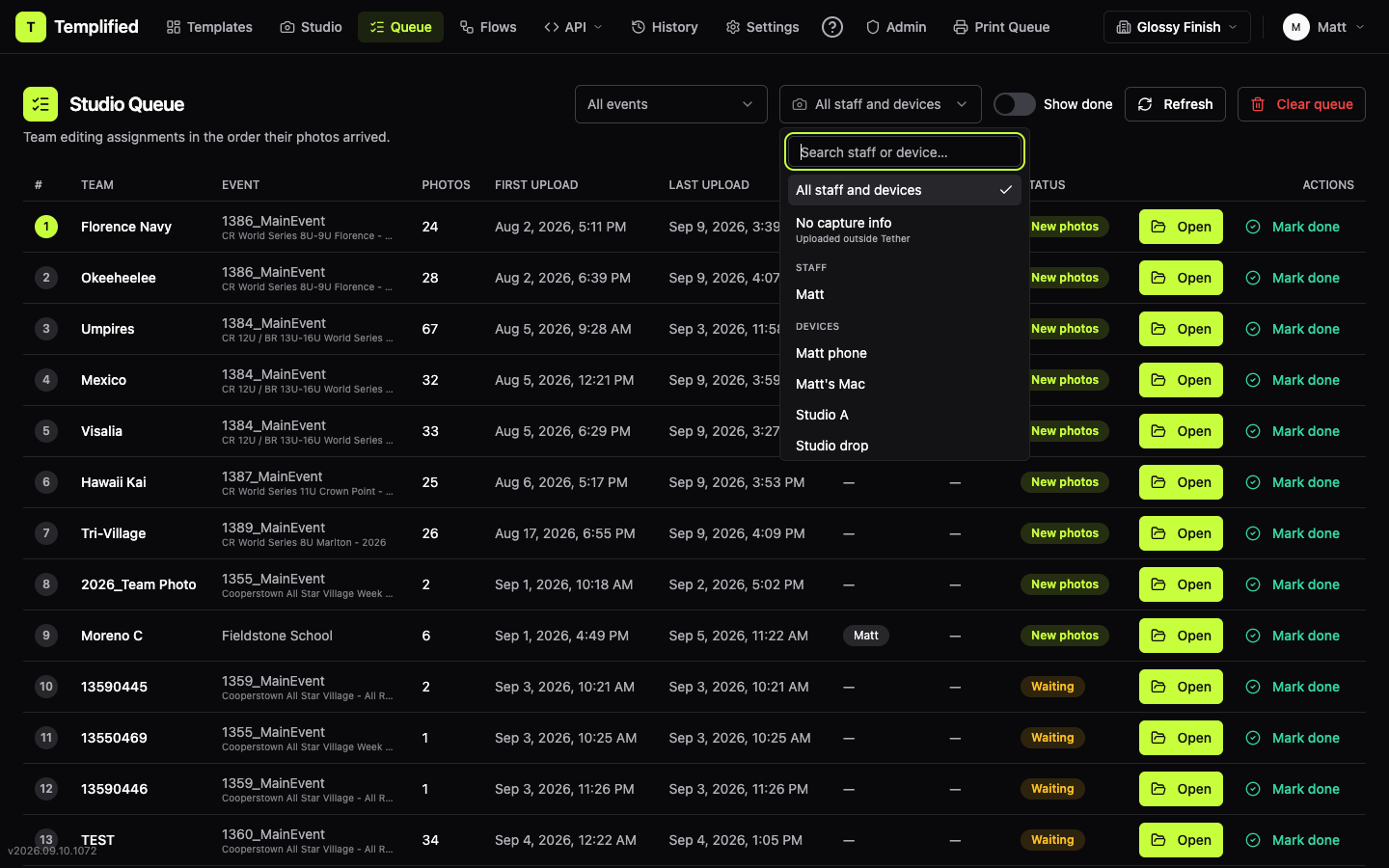The width and height of the screenshot is (1389, 868).
Task: Click the Clear queue button
Action: 1301,104
